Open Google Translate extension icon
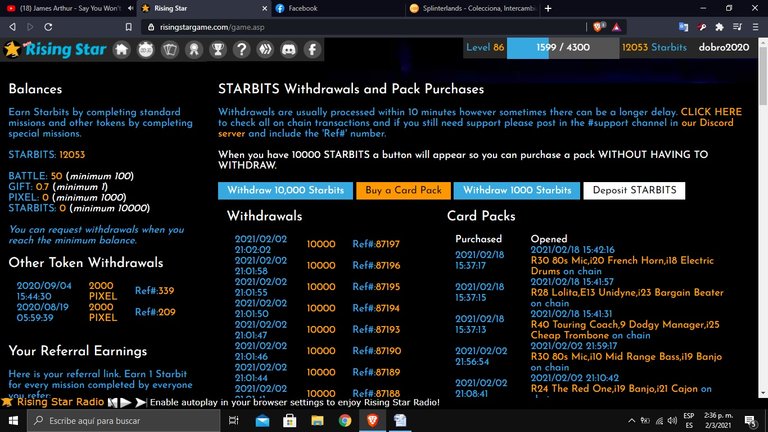Screen dimensions: 768x432 [683, 27]
